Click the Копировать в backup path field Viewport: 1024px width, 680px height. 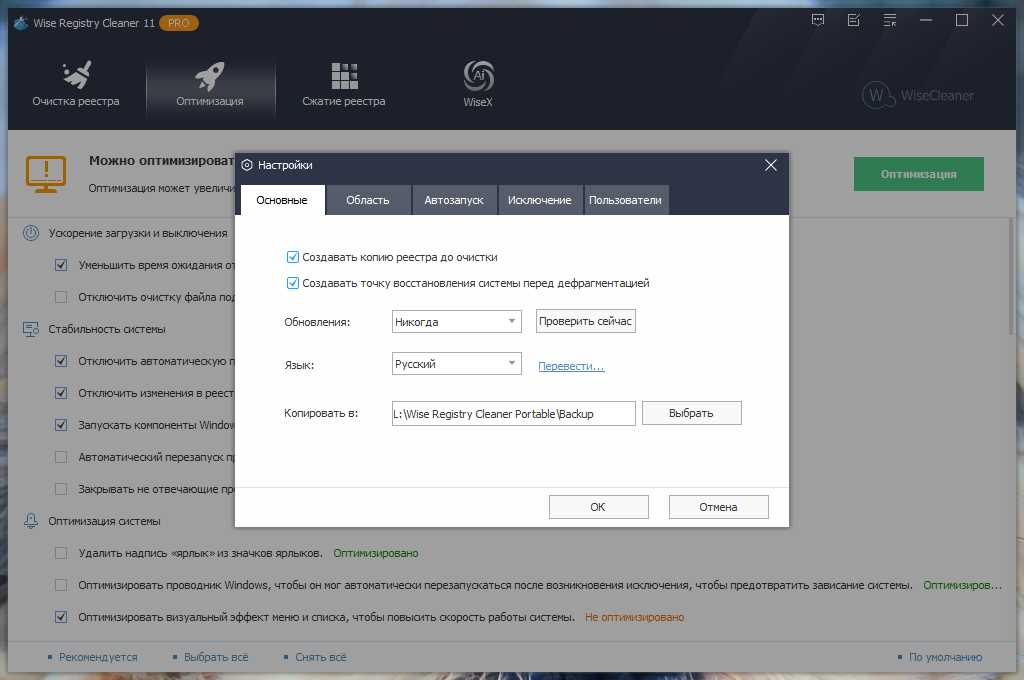point(513,413)
